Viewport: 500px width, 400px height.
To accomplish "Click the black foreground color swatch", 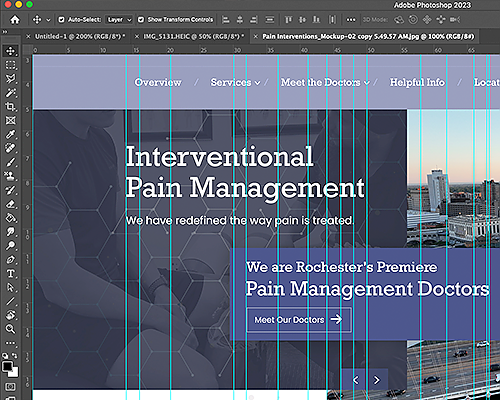I will pyautogui.click(x=7, y=366).
